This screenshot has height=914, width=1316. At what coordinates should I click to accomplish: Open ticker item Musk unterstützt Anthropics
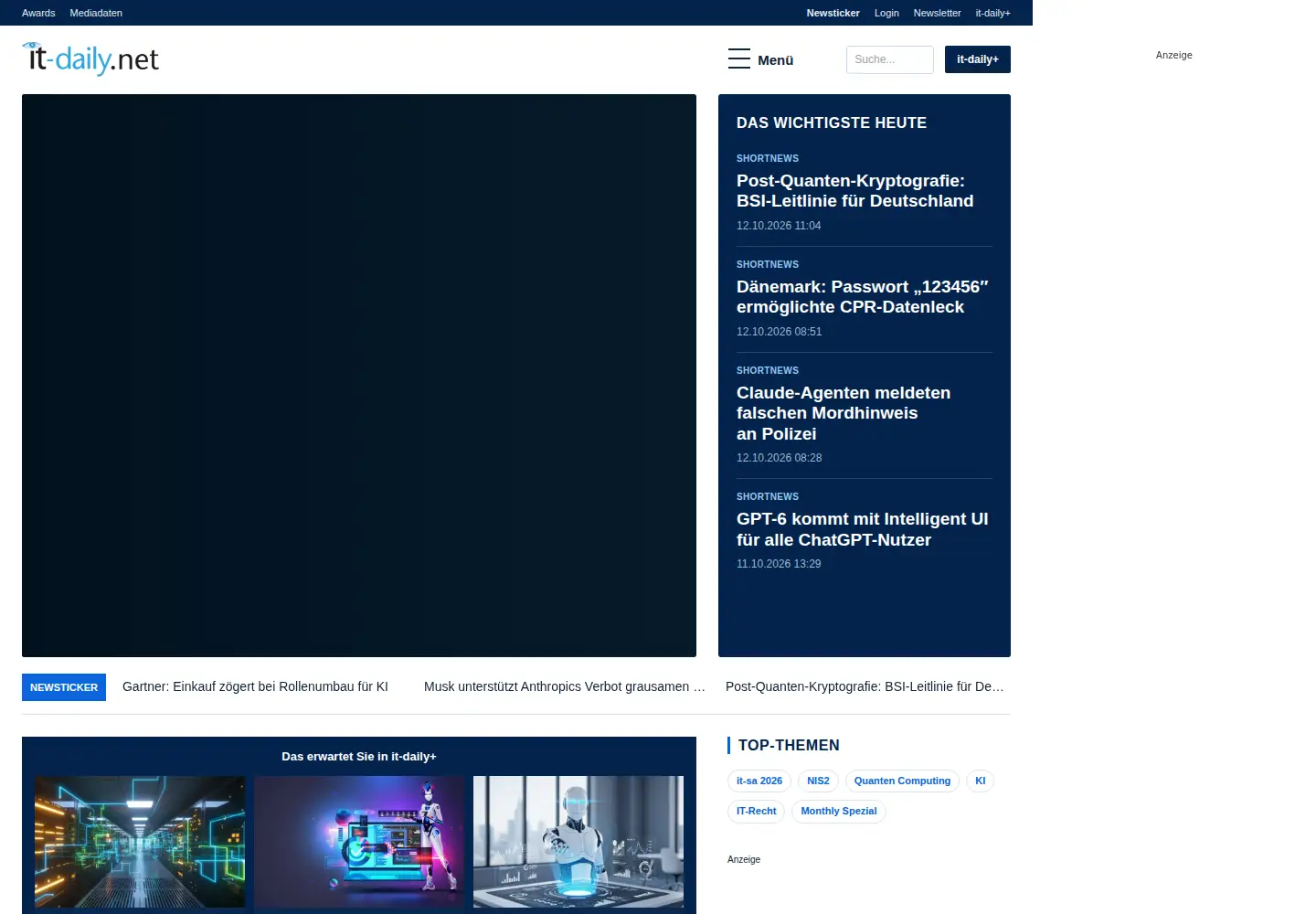point(565,686)
